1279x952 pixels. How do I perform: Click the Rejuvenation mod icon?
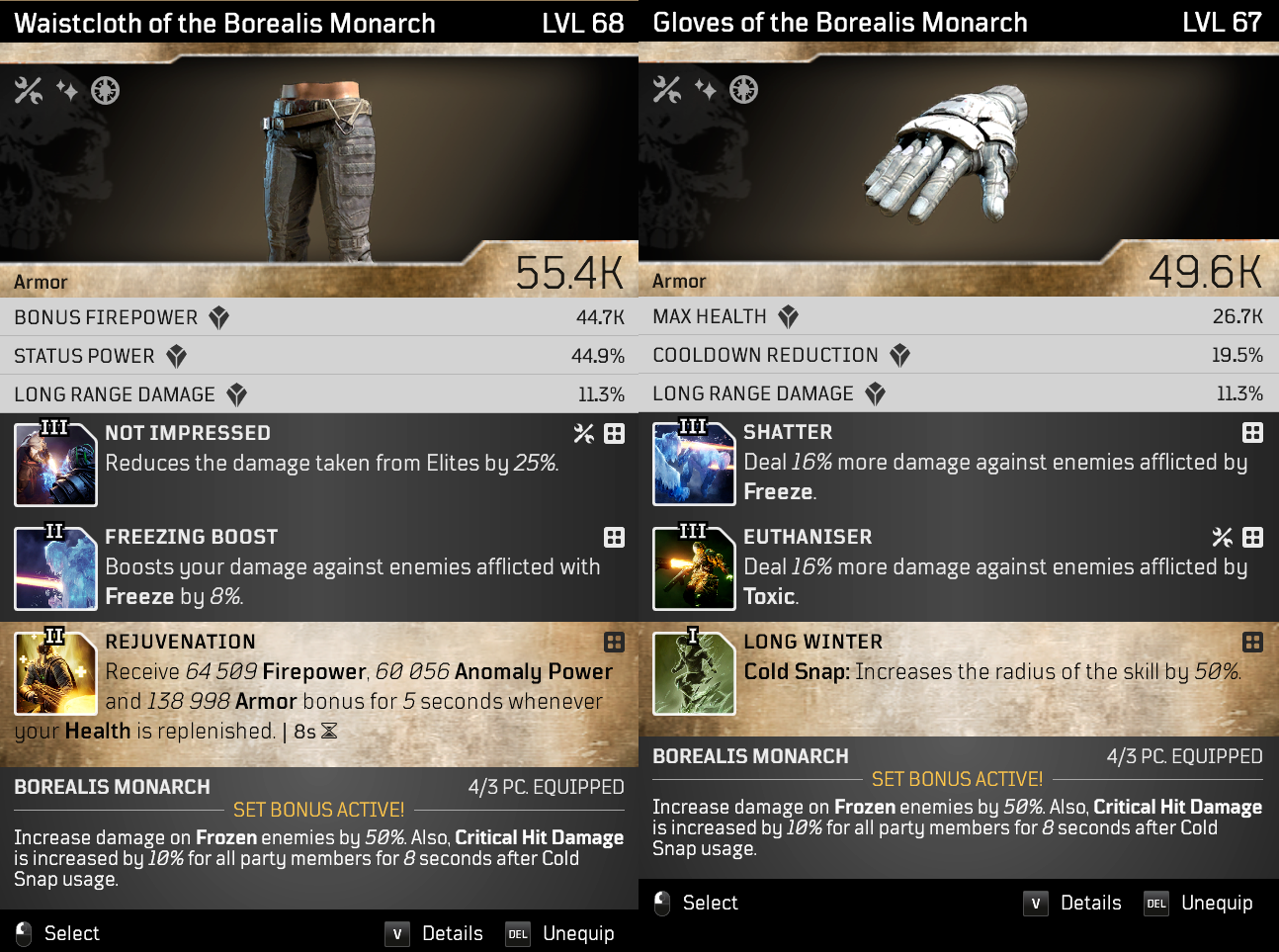(x=55, y=673)
